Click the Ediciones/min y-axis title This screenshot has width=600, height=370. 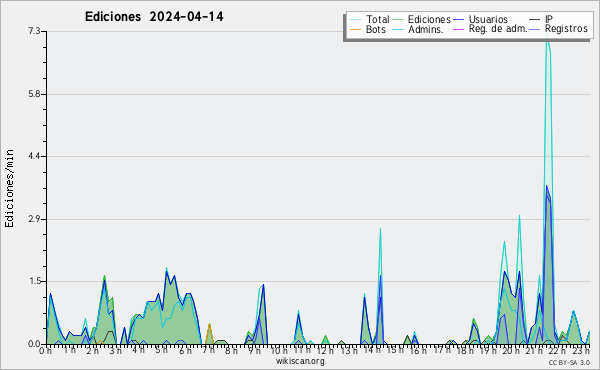(9, 188)
